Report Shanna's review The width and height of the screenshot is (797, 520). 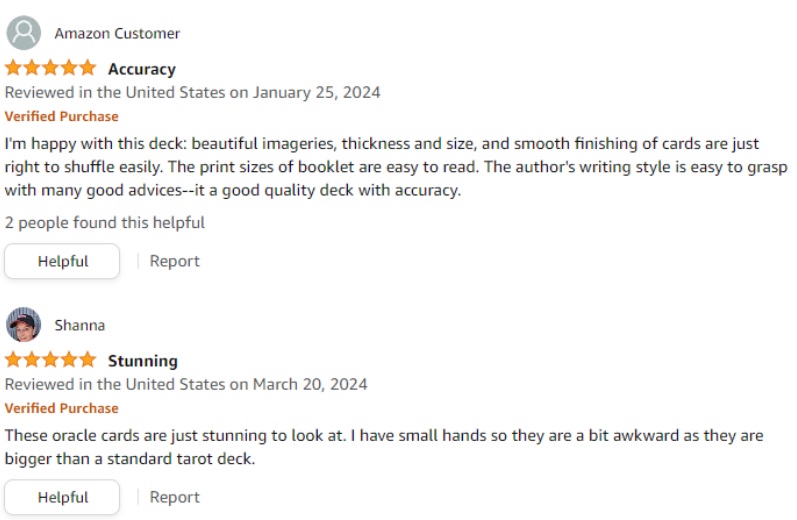click(x=175, y=497)
